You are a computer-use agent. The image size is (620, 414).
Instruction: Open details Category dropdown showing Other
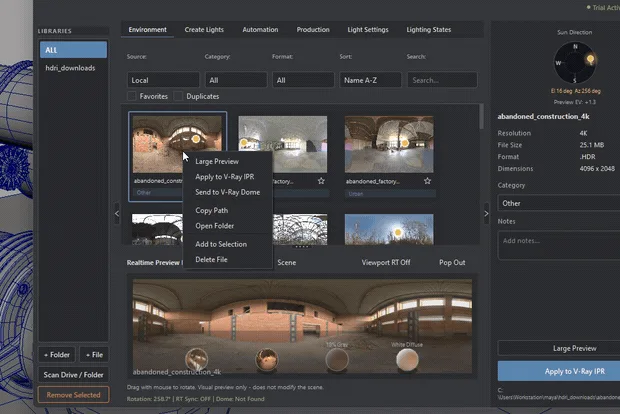pos(558,203)
